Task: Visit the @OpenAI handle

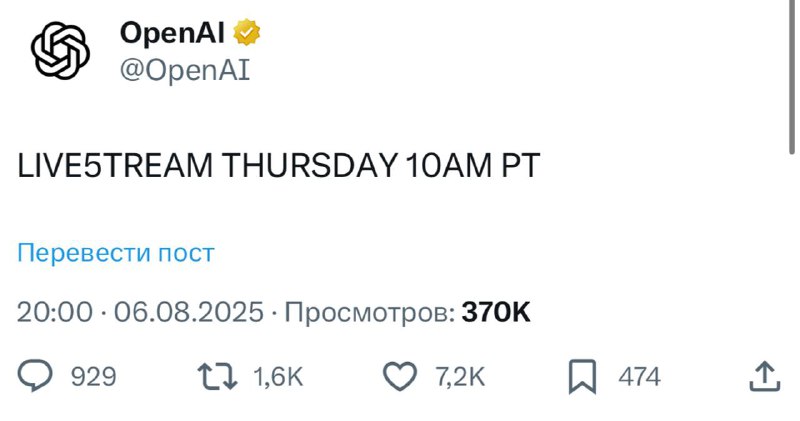Action: coord(185,70)
